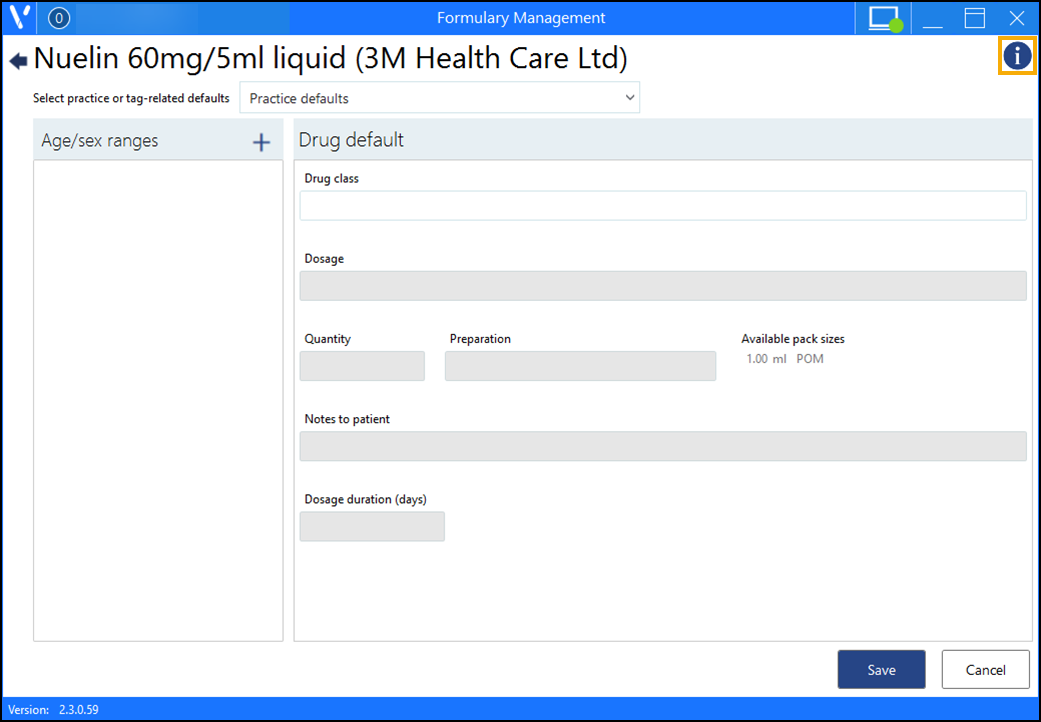
Task: Open the notifications counter showing 0
Action: coord(59,18)
